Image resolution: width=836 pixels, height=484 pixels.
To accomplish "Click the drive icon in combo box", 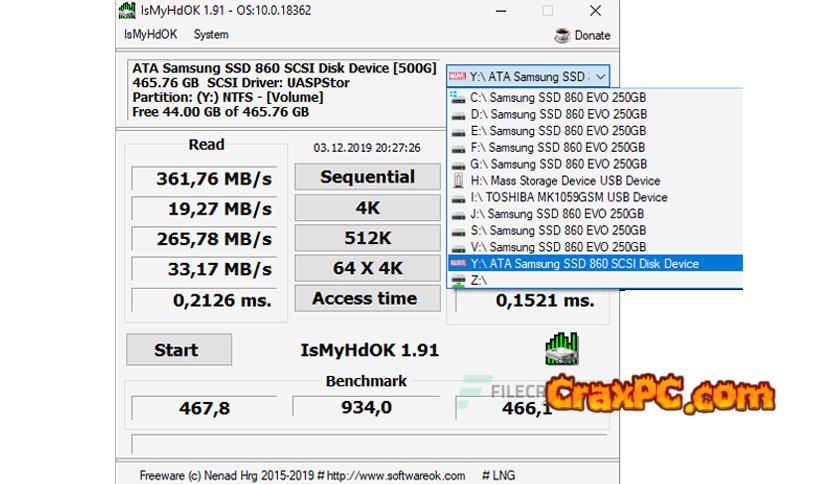I will 457,76.
